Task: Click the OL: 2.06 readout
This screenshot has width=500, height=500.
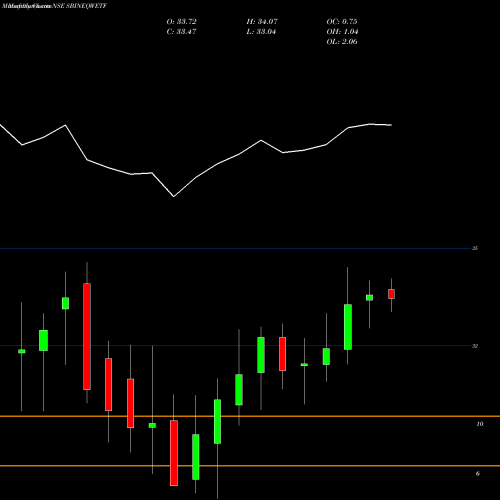Action: pos(342,42)
